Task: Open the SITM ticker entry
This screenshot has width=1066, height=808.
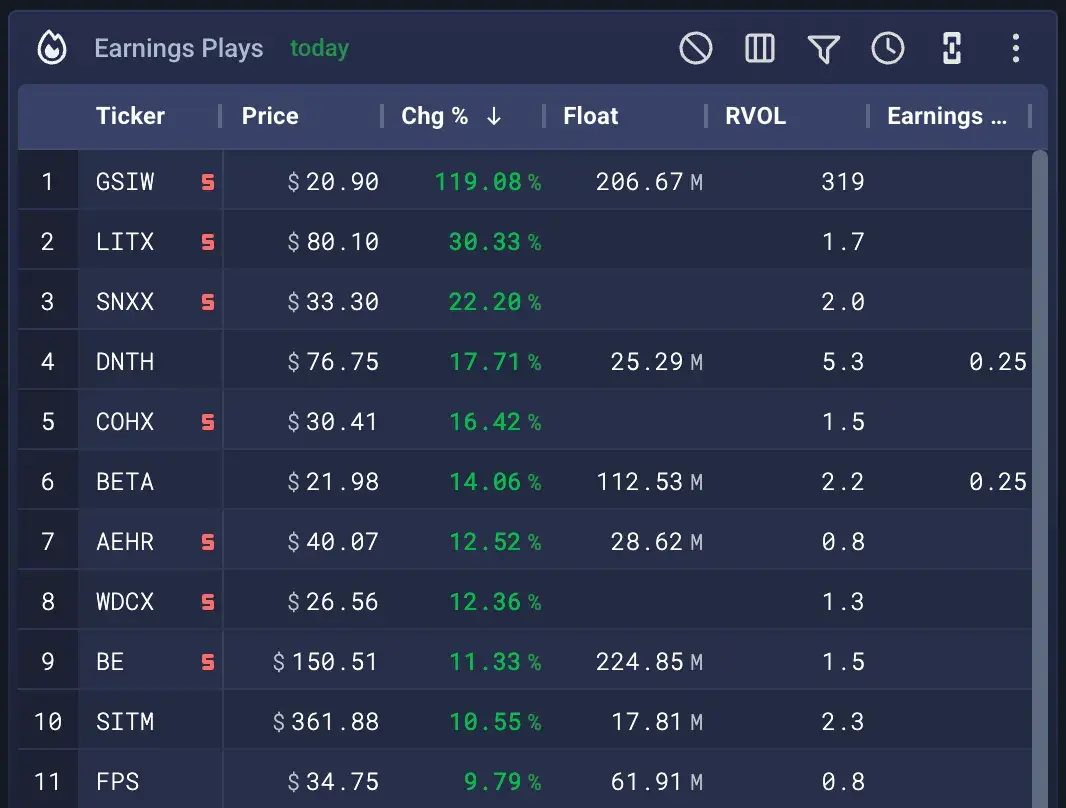Action: tap(125, 721)
